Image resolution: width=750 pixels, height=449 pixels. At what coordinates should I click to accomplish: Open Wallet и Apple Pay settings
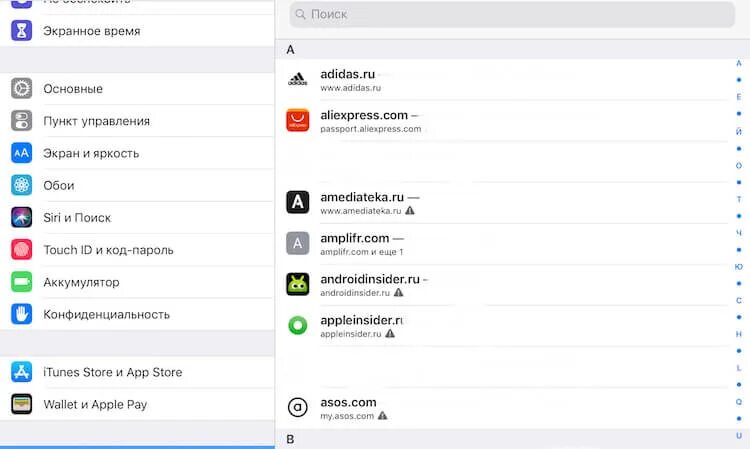coord(137,404)
